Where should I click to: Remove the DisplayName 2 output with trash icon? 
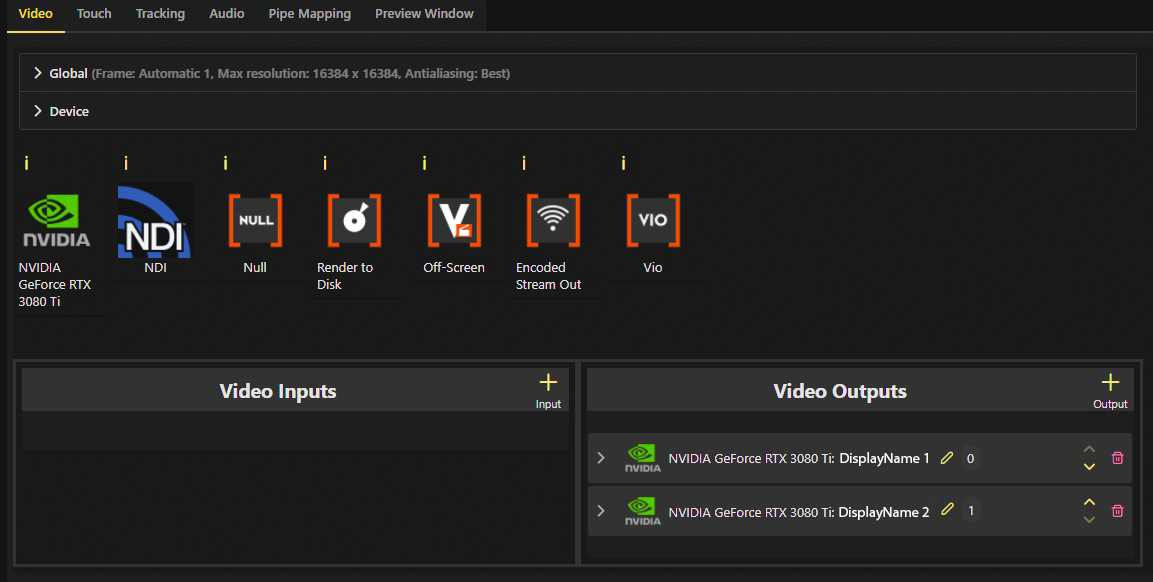(1118, 511)
